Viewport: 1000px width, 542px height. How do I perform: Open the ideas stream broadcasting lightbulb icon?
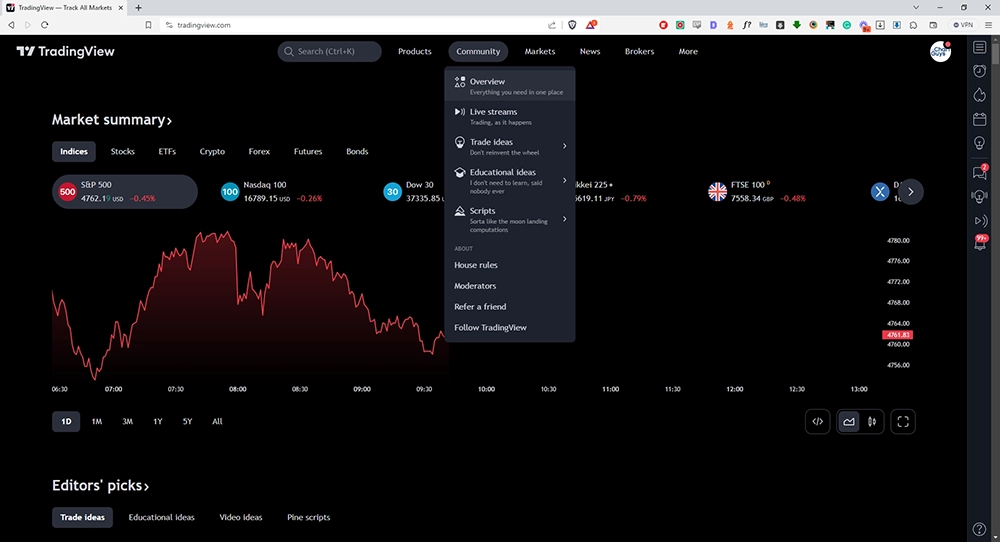coord(980,196)
